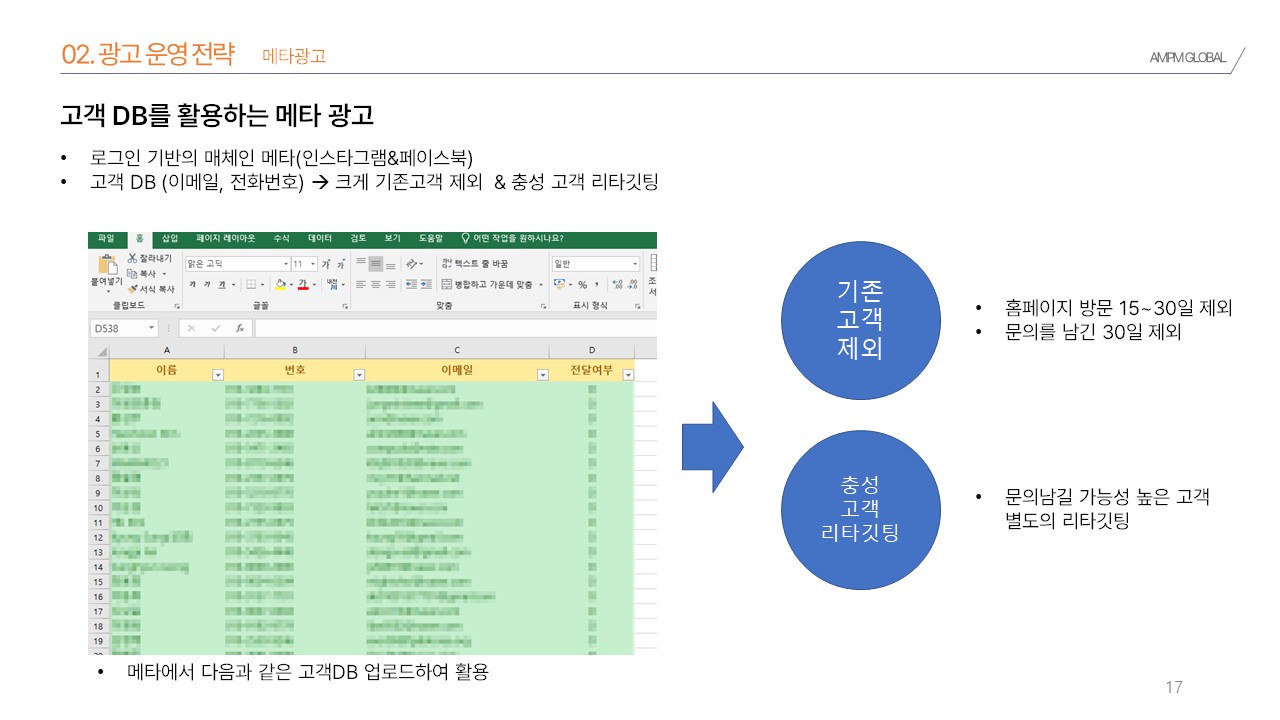Apply center horizontal alignment to cells

click(376, 284)
